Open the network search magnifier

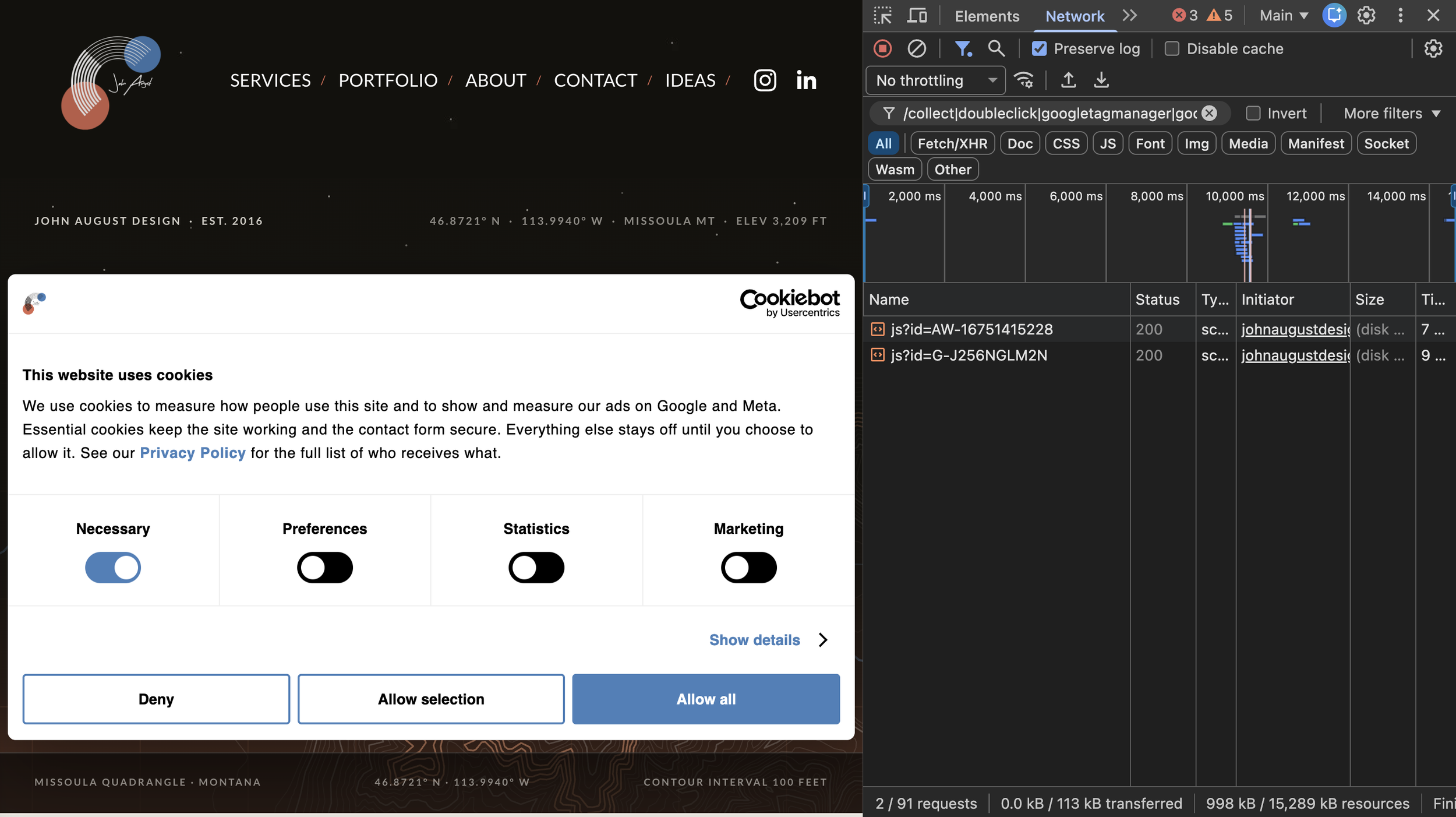pyautogui.click(x=996, y=48)
